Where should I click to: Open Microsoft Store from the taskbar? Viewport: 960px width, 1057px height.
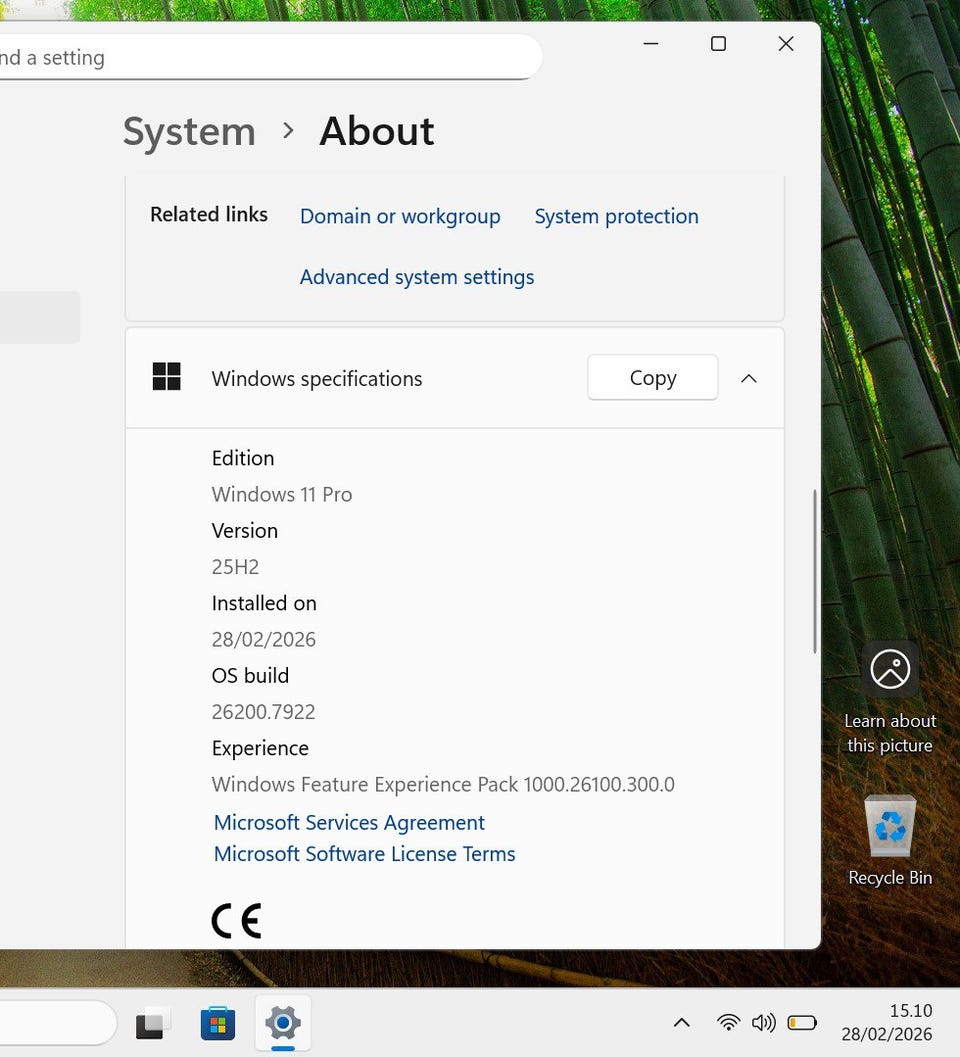[x=218, y=1023]
